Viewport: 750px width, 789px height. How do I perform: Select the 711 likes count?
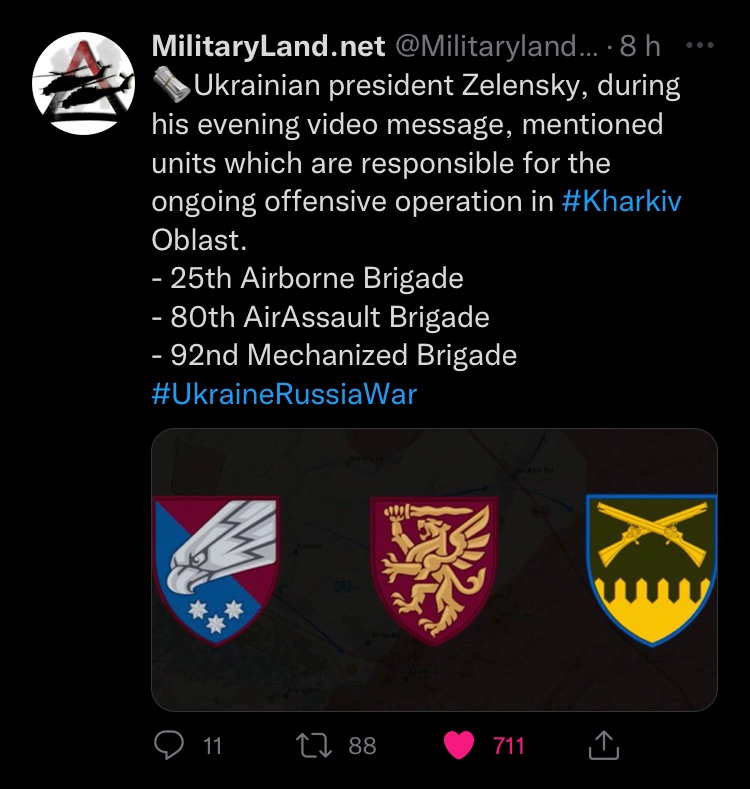coord(508,745)
